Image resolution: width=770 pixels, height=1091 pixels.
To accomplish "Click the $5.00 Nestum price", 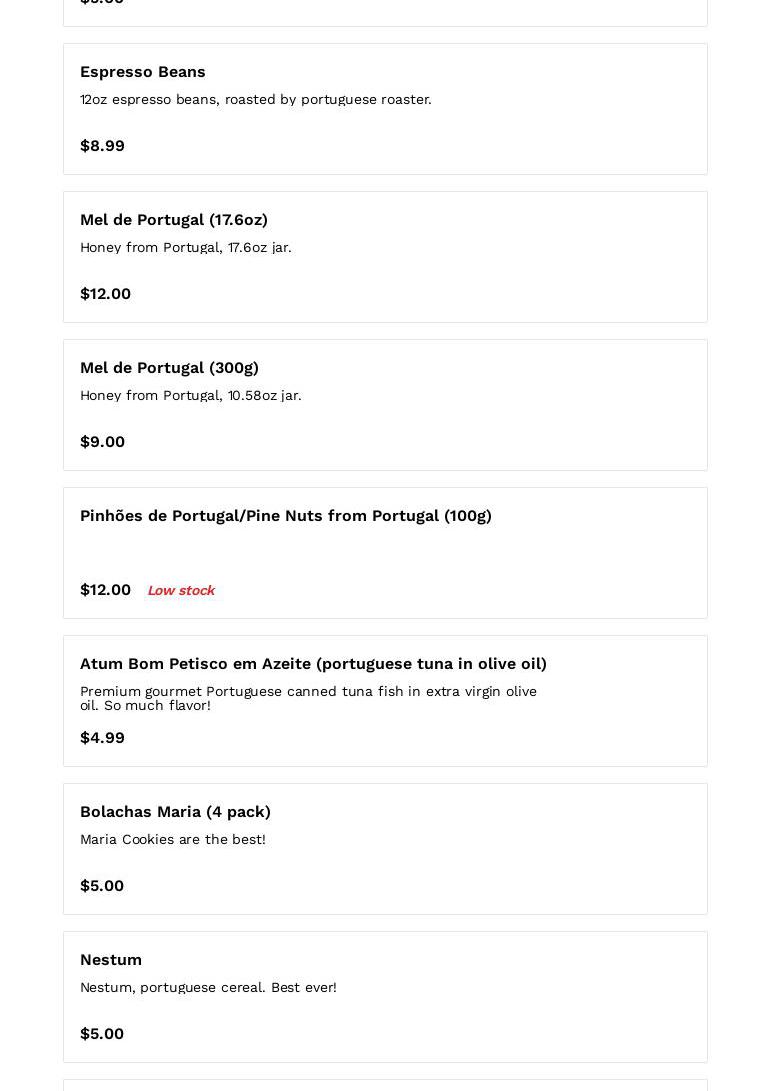I will click(102, 1034).
